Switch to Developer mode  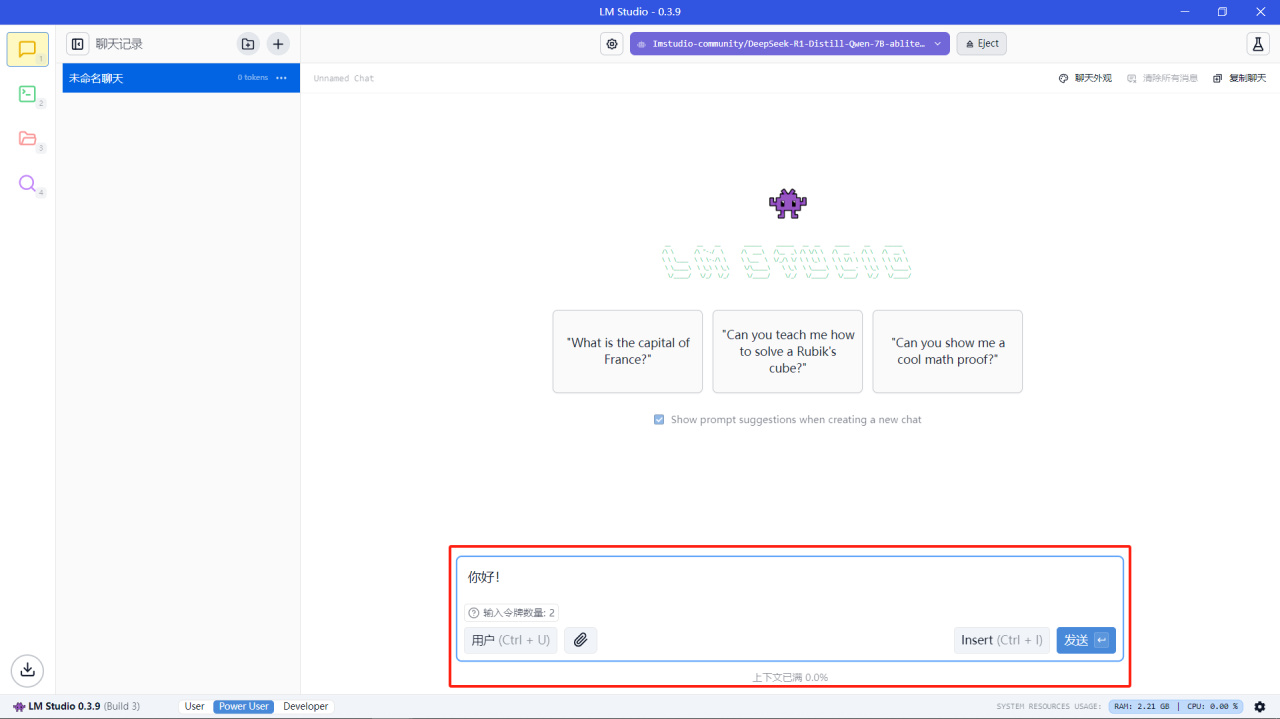(x=305, y=707)
